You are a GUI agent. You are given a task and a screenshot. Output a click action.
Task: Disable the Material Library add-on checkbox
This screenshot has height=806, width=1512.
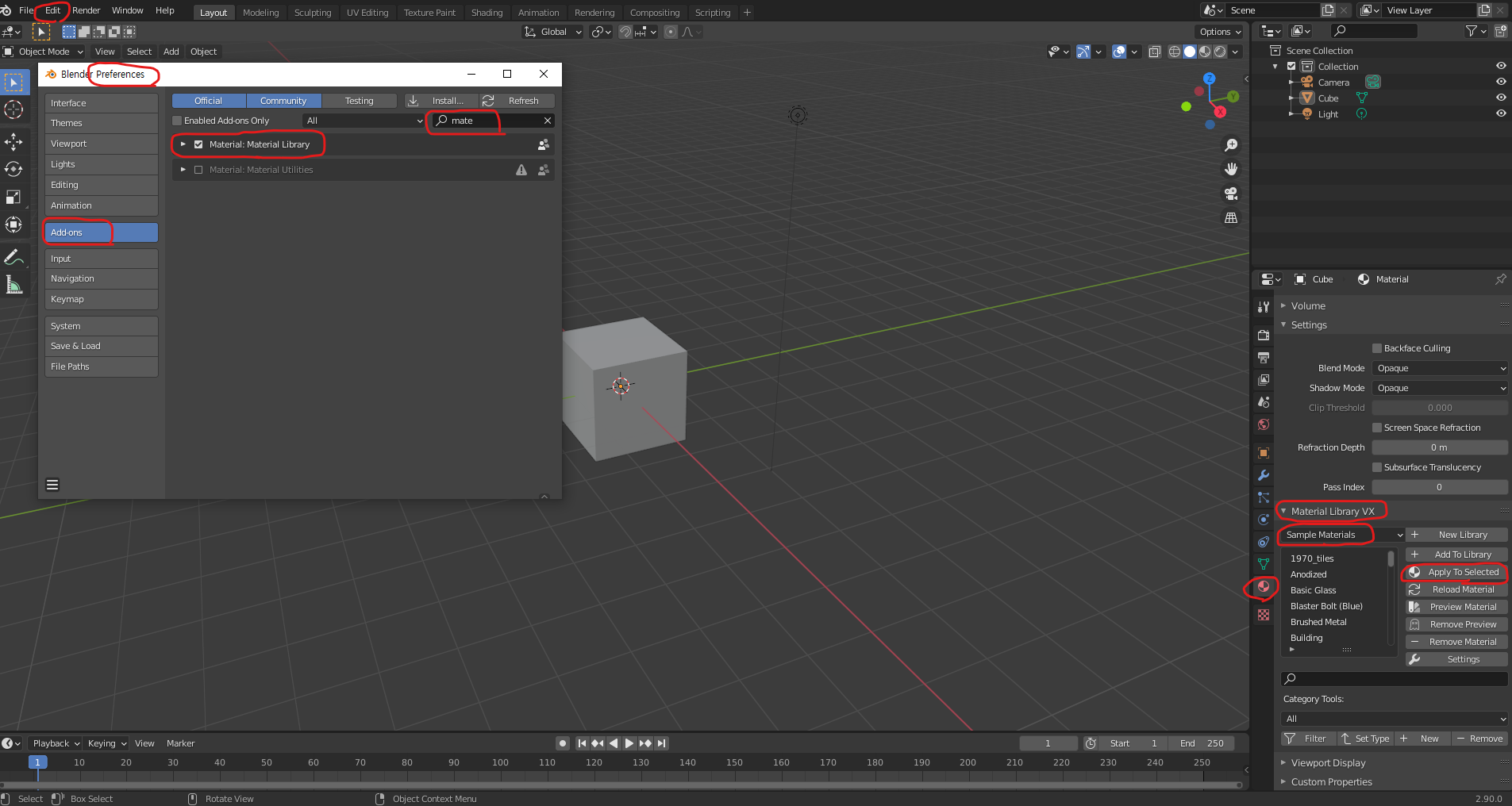(198, 144)
